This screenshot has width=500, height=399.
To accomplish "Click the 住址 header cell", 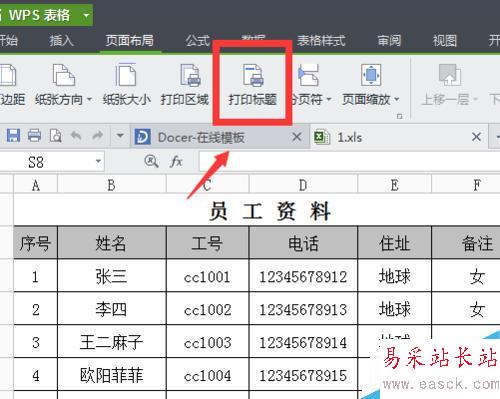I will coord(394,243).
